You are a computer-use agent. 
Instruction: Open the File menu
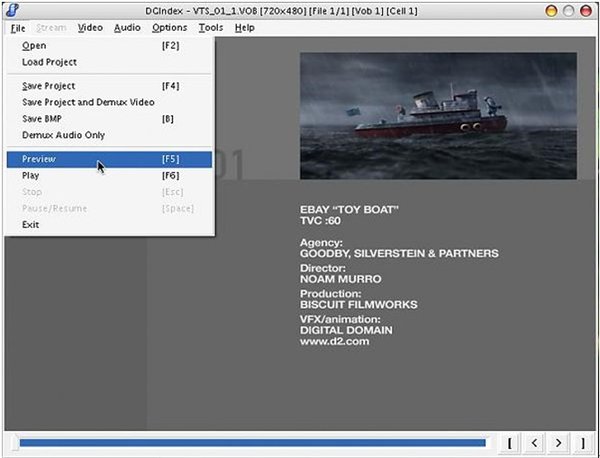(18, 28)
